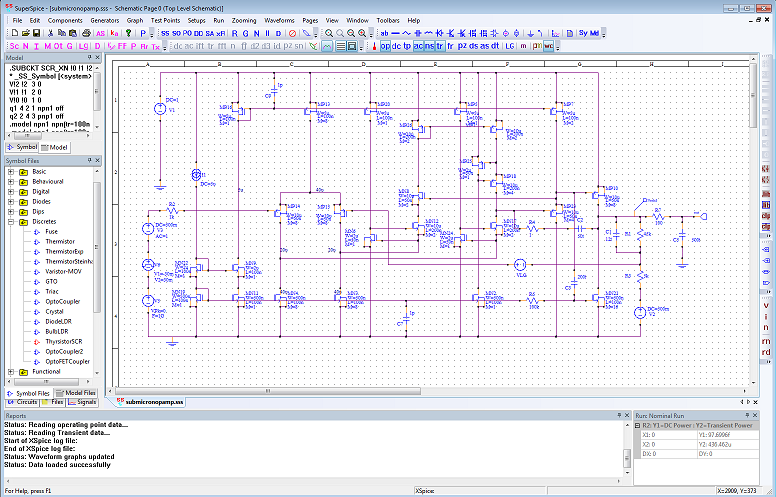Click the 'pz' analysis toolbar icon
The height and width of the screenshot is (497, 776).
pos(462,46)
